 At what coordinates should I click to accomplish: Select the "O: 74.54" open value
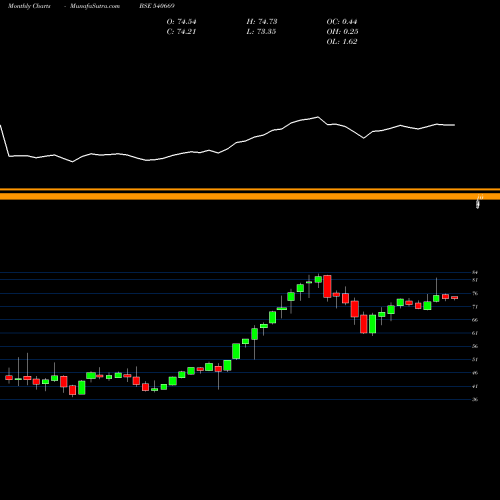click(x=181, y=22)
